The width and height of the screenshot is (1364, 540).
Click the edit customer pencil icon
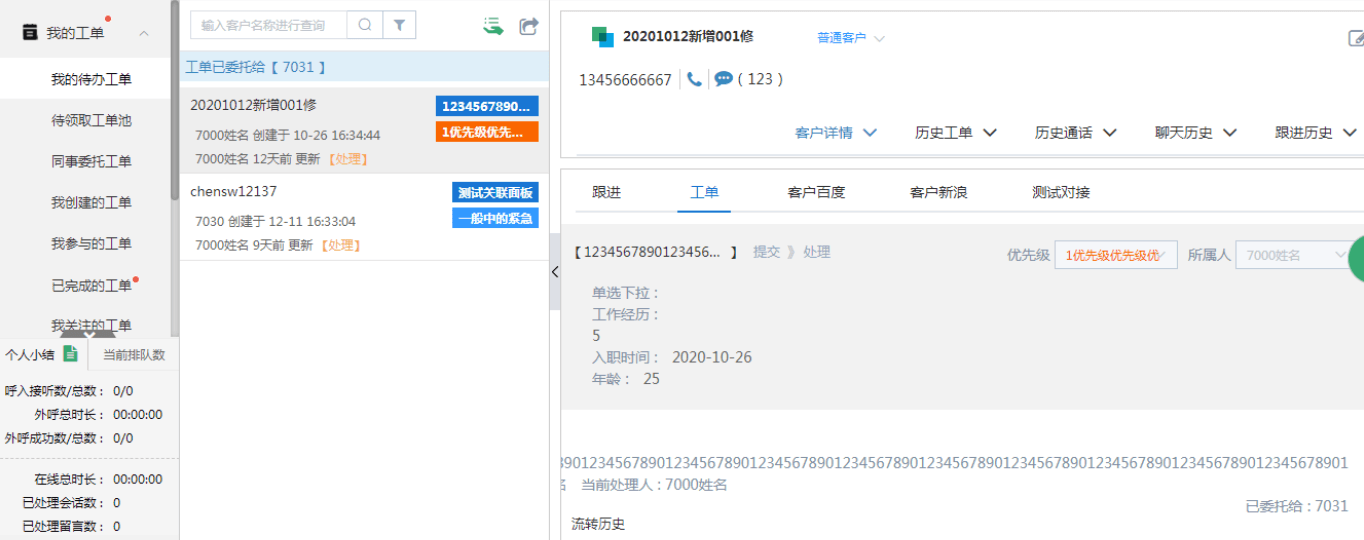[1356, 38]
